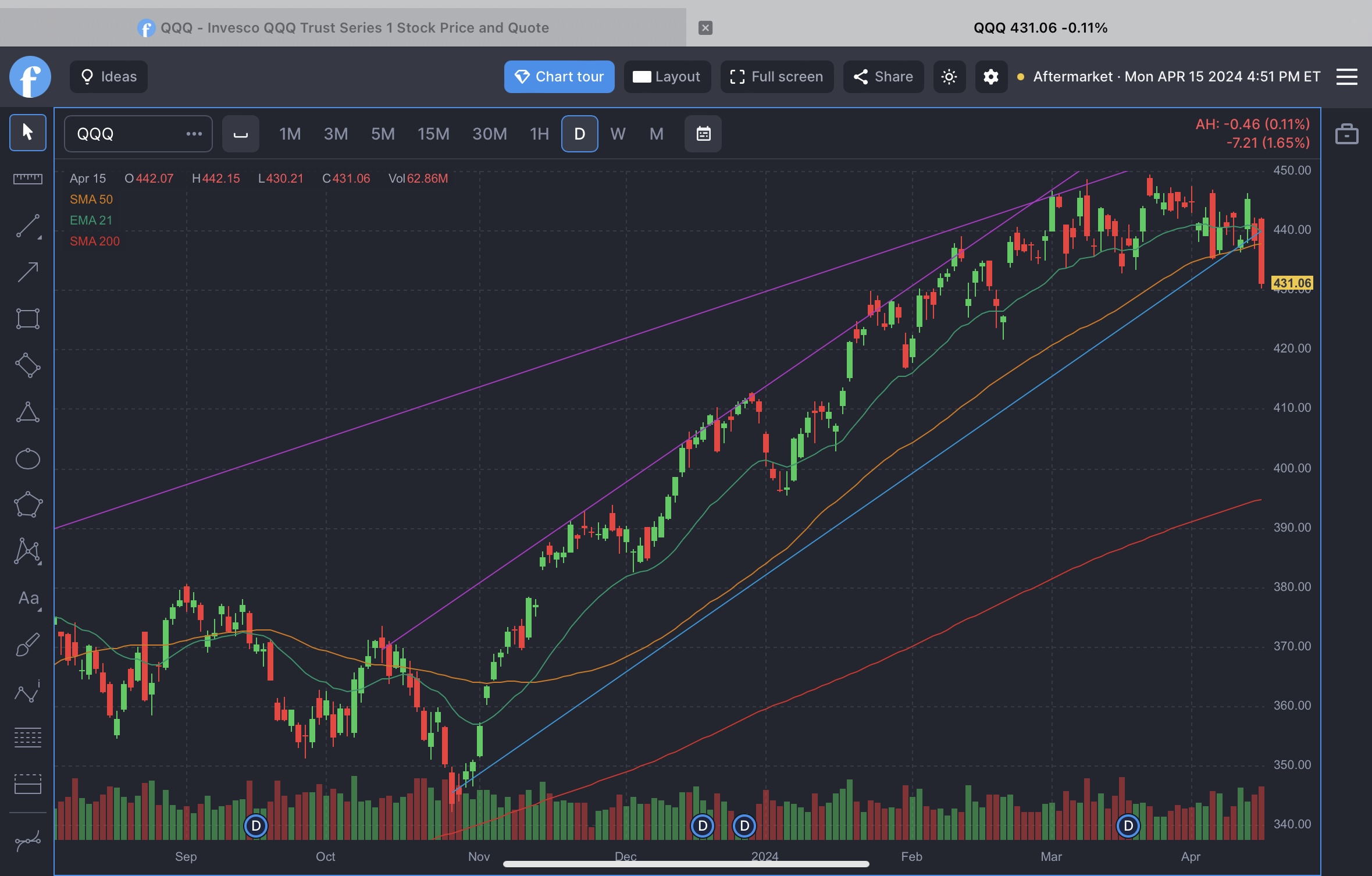Select the rectangle shape tool
Screen dimensions: 1372x876
click(x=28, y=319)
